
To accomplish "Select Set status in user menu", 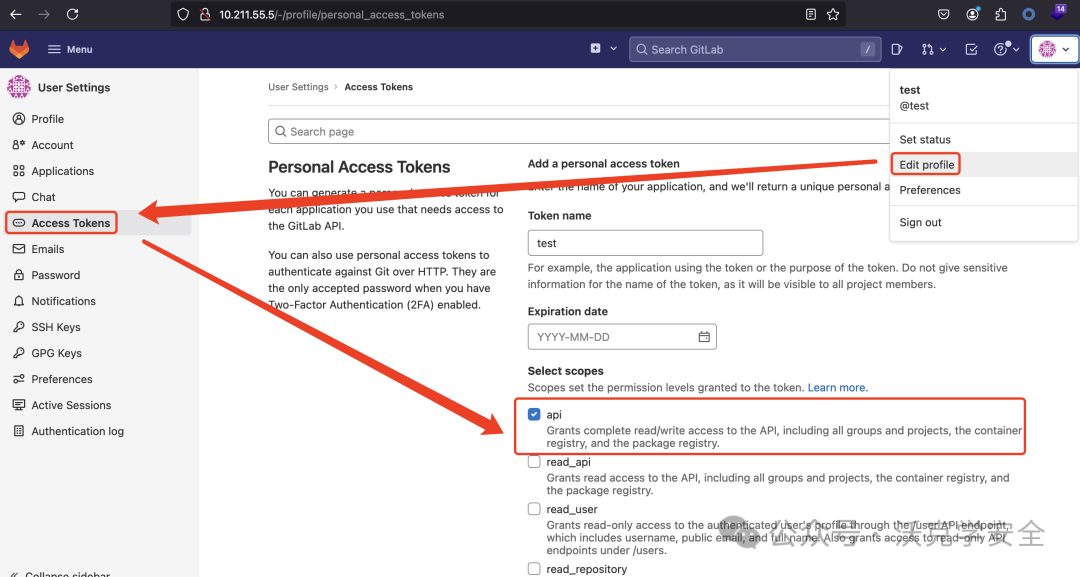I will [924, 140].
